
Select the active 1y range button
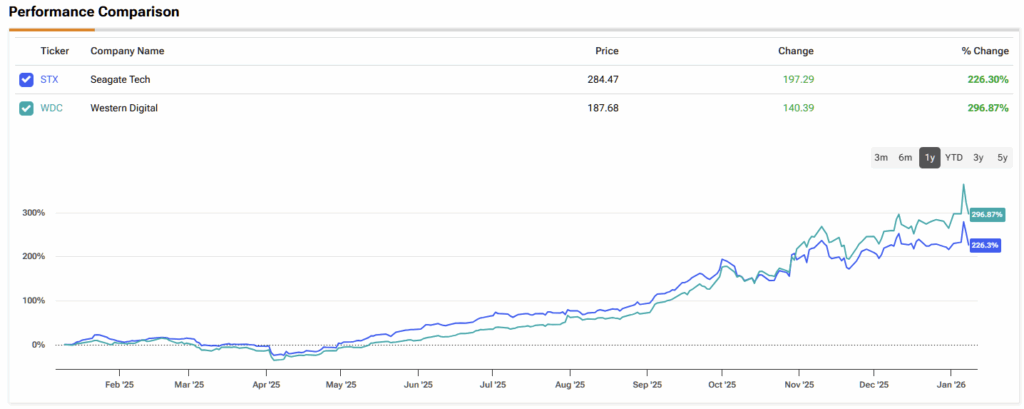pyautogui.click(x=930, y=158)
